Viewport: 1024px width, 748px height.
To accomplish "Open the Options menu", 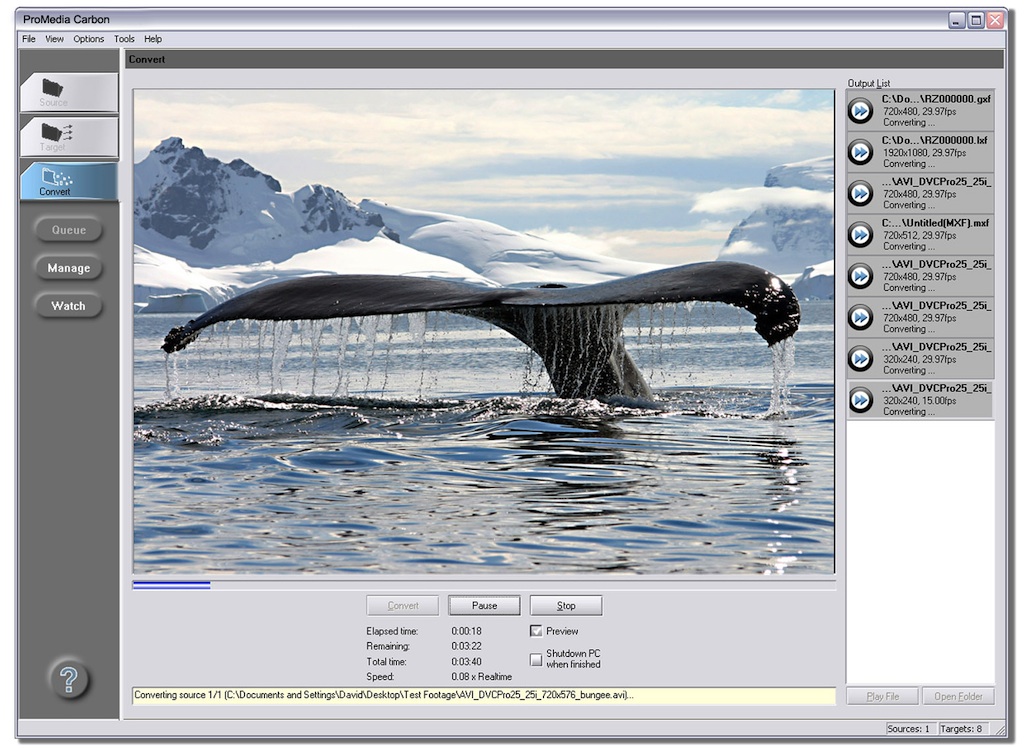I will pyautogui.click(x=88, y=39).
